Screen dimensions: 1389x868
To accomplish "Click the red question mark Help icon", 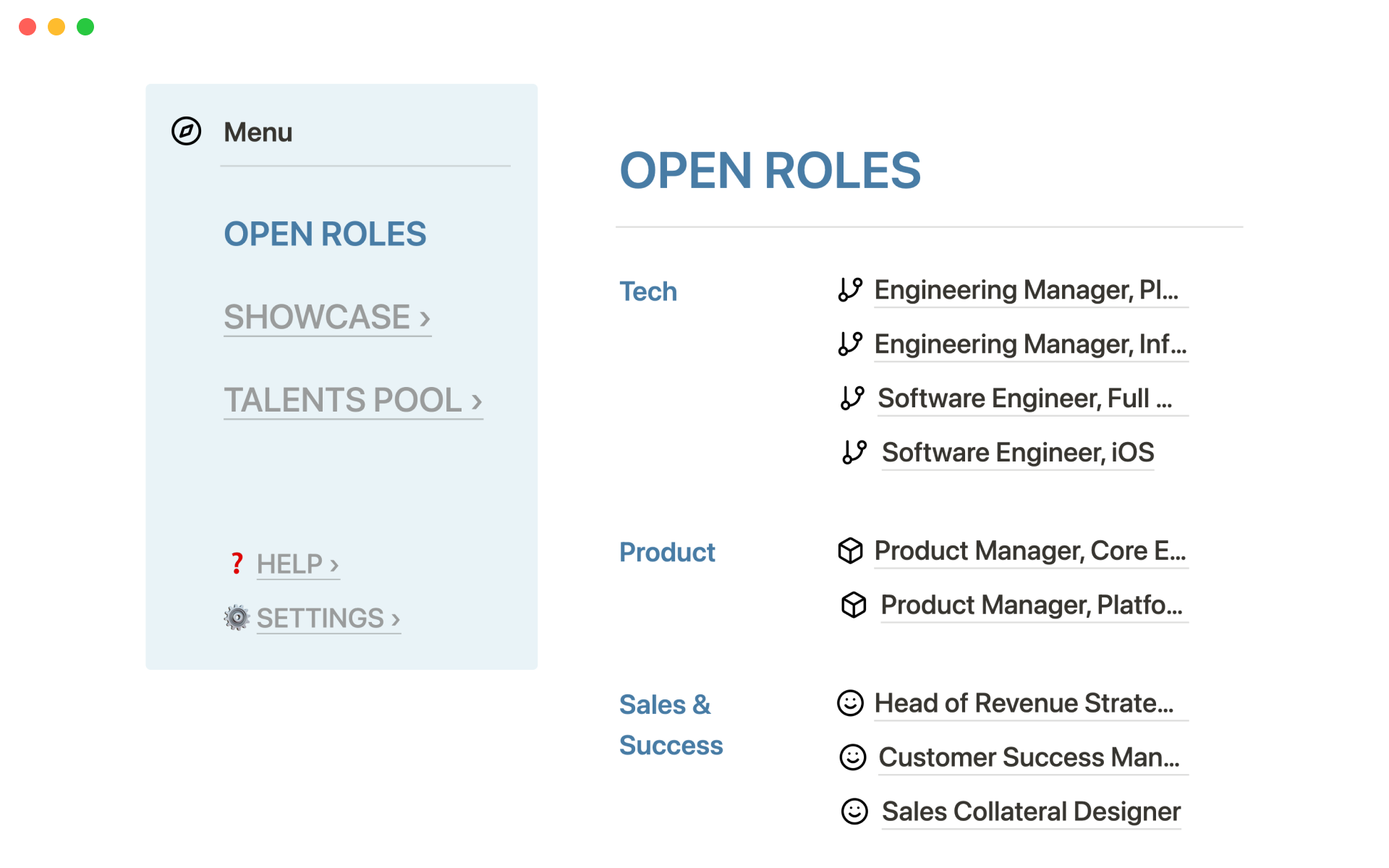I will pos(237,563).
